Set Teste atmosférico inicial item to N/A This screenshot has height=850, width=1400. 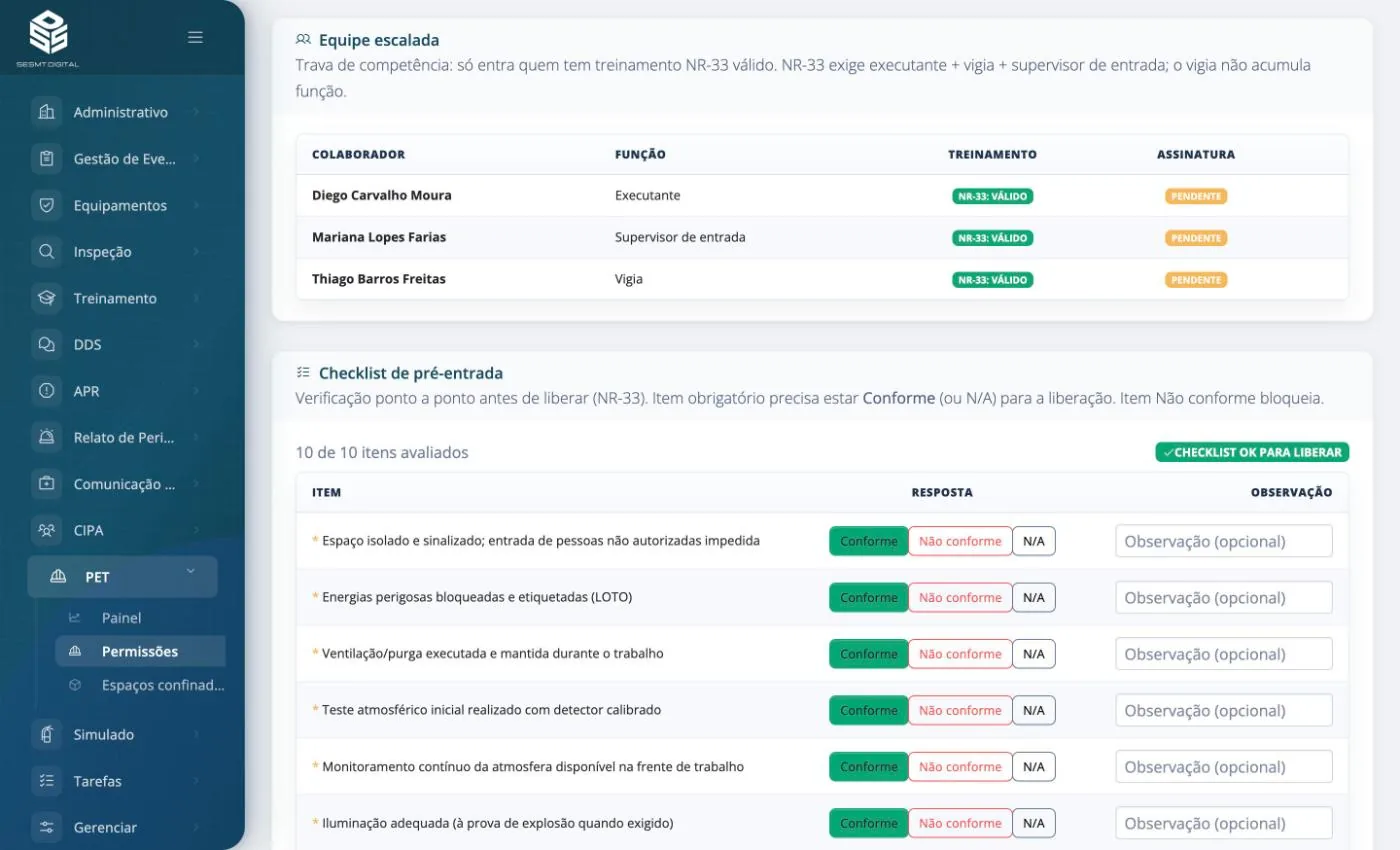(1034, 710)
